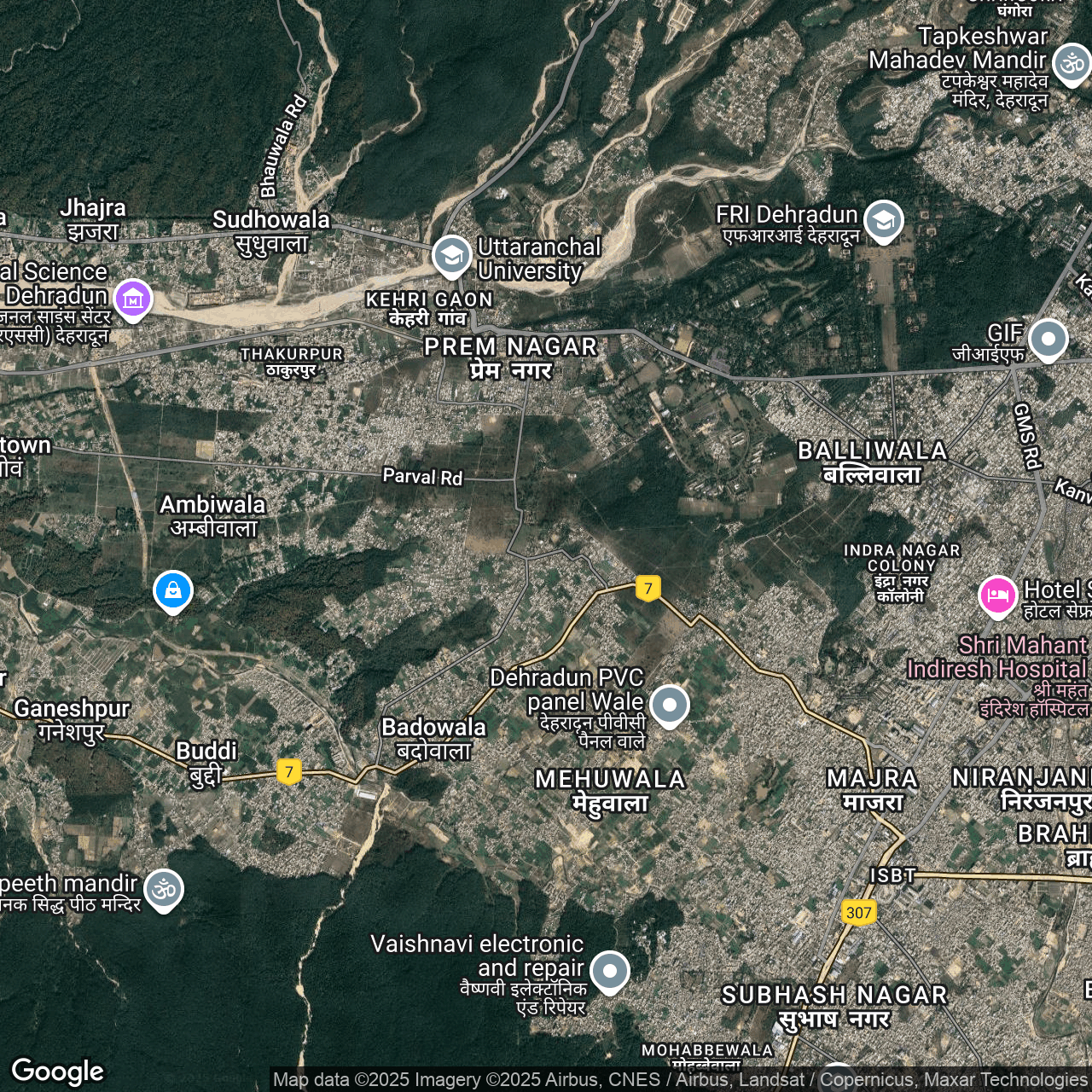The width and height of the screenshot is (1092, 1092).
Task: Select the FRI Dehradun graduation cap marker
Action: 883,221
